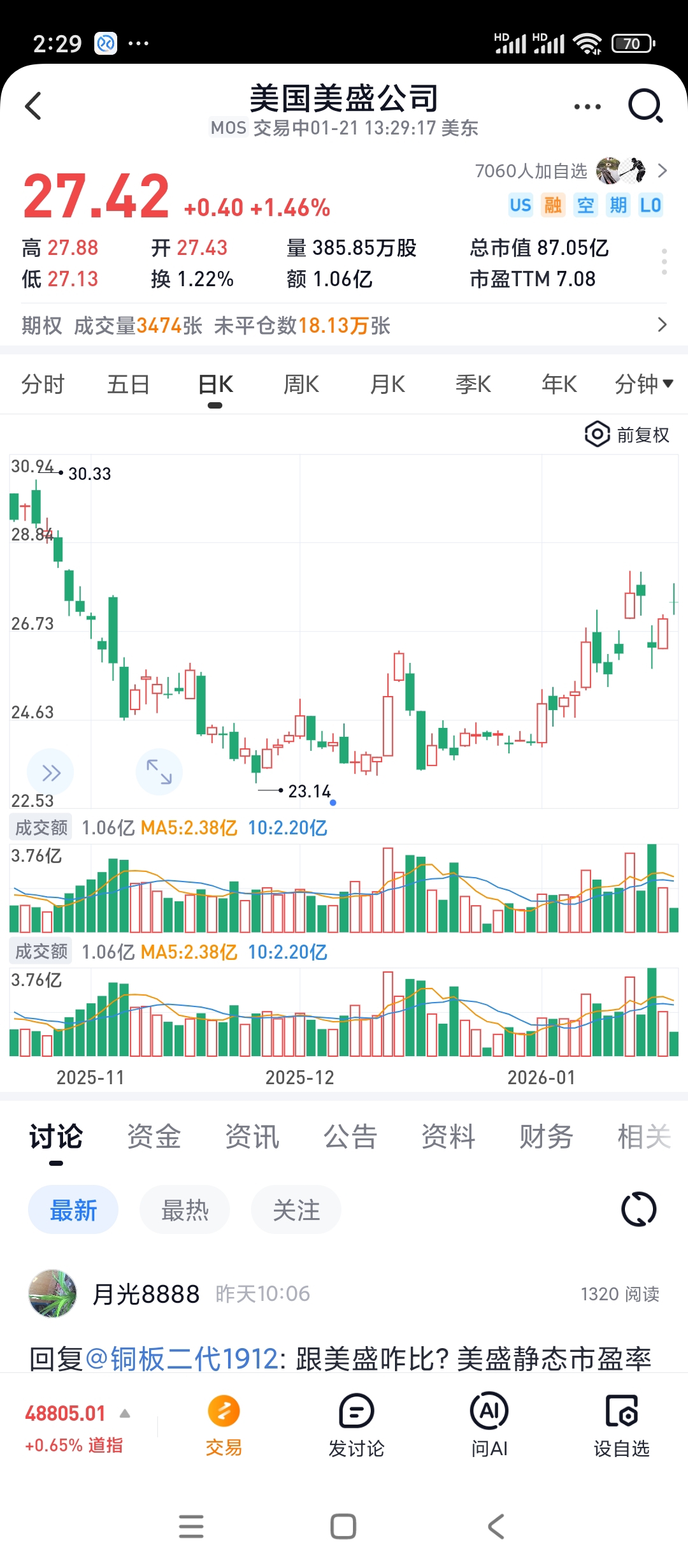Image resolution: width=688 pixels, height=1568 pixels.
Task: Tap the fullscreen expand chart icon
Action: coord(159,772)
